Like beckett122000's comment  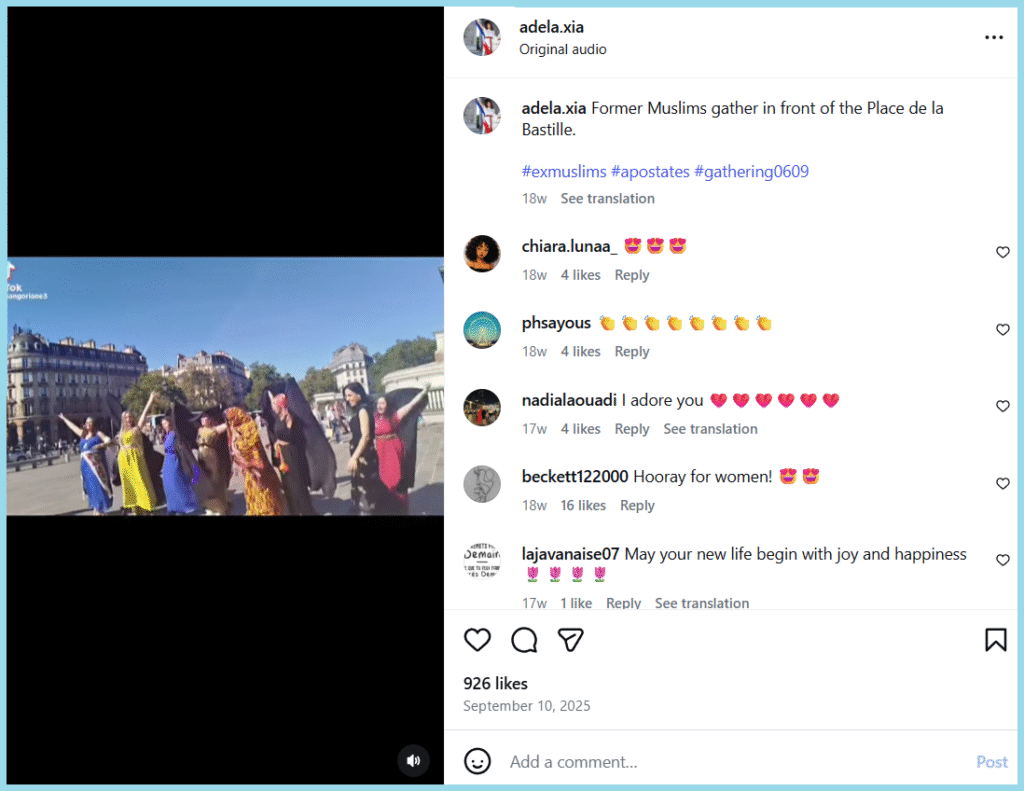click(x=1002, y=484)
